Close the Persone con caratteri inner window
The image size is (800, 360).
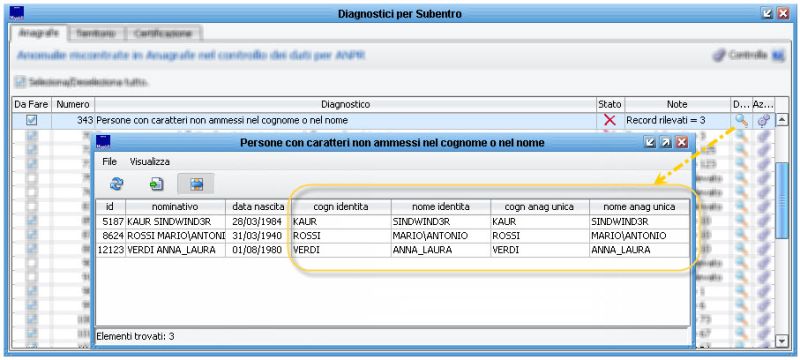click(682, 143)
